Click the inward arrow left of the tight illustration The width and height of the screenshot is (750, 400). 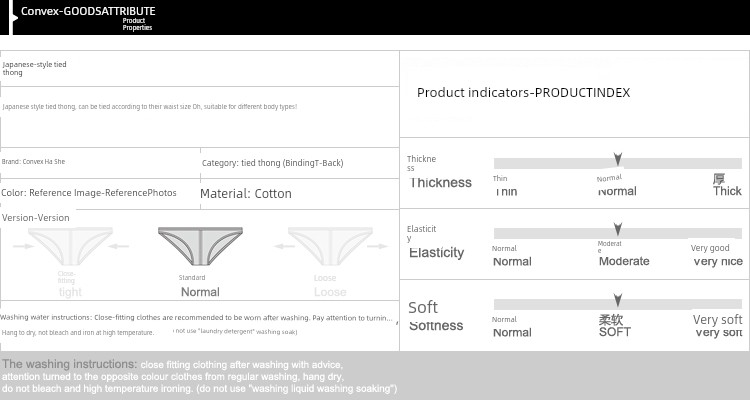[x=23, y=246]
